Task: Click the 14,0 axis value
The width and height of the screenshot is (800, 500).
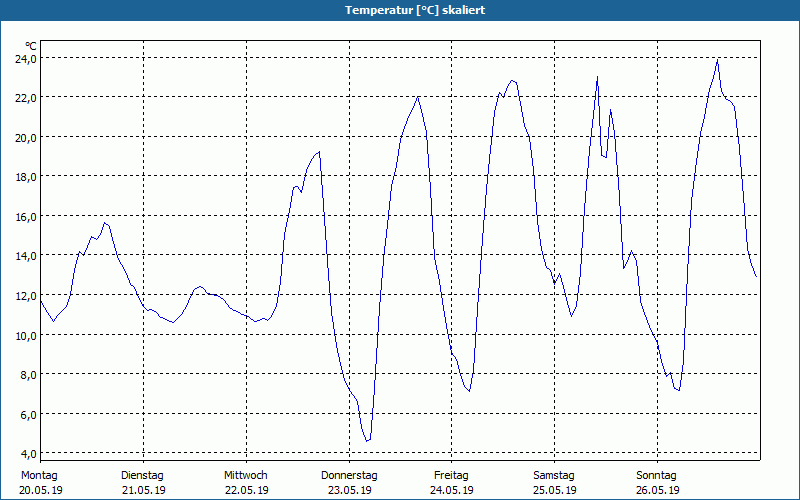Action: click(x=26, y=256)
